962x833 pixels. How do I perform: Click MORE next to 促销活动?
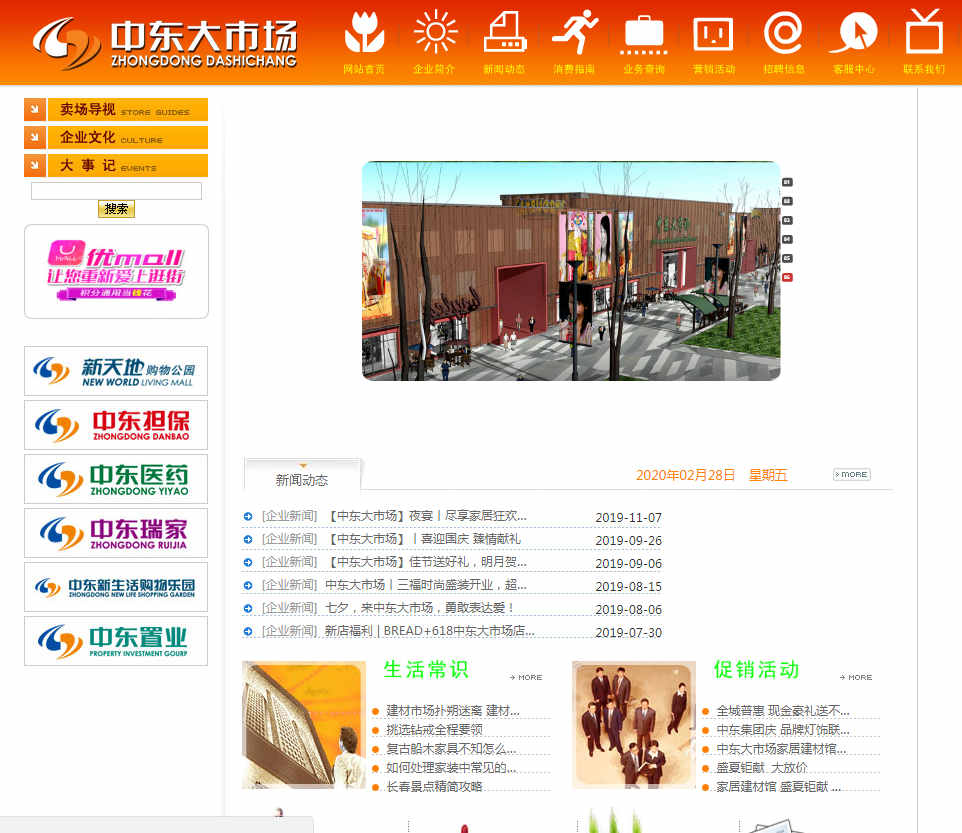pyautogui.click(x=856, y=677)
